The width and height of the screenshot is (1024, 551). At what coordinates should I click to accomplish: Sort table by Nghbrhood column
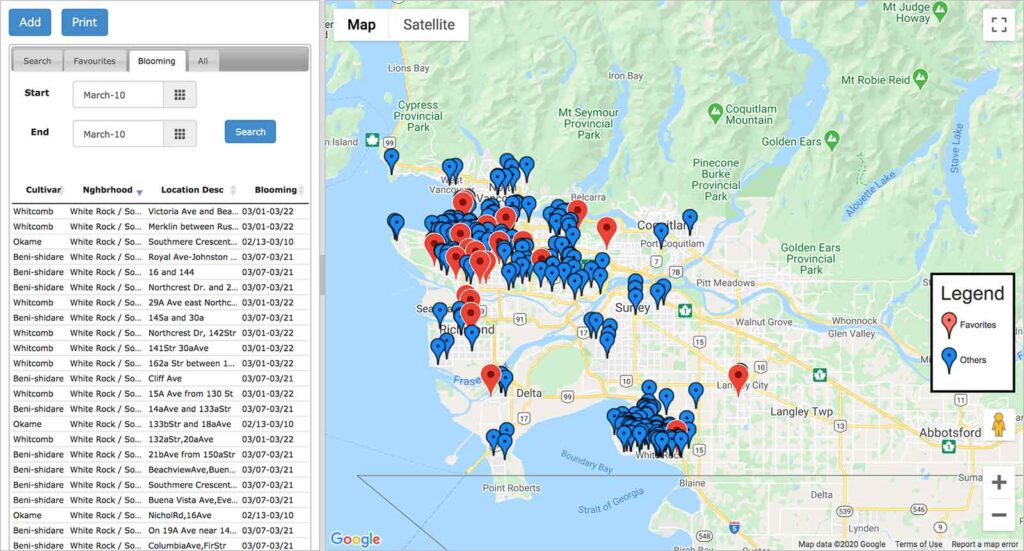[108, 190]
